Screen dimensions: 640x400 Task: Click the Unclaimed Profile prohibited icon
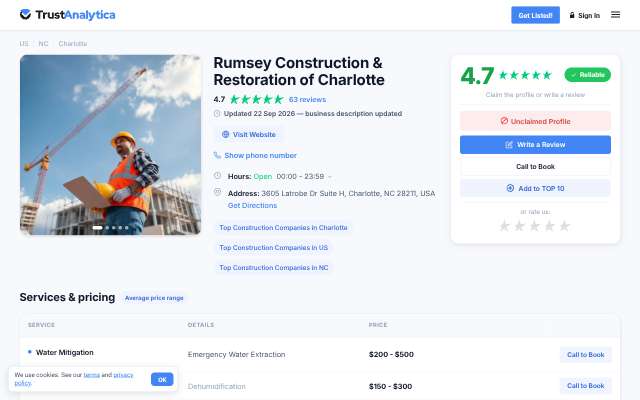pyautogui.click(x=504, y=121)
